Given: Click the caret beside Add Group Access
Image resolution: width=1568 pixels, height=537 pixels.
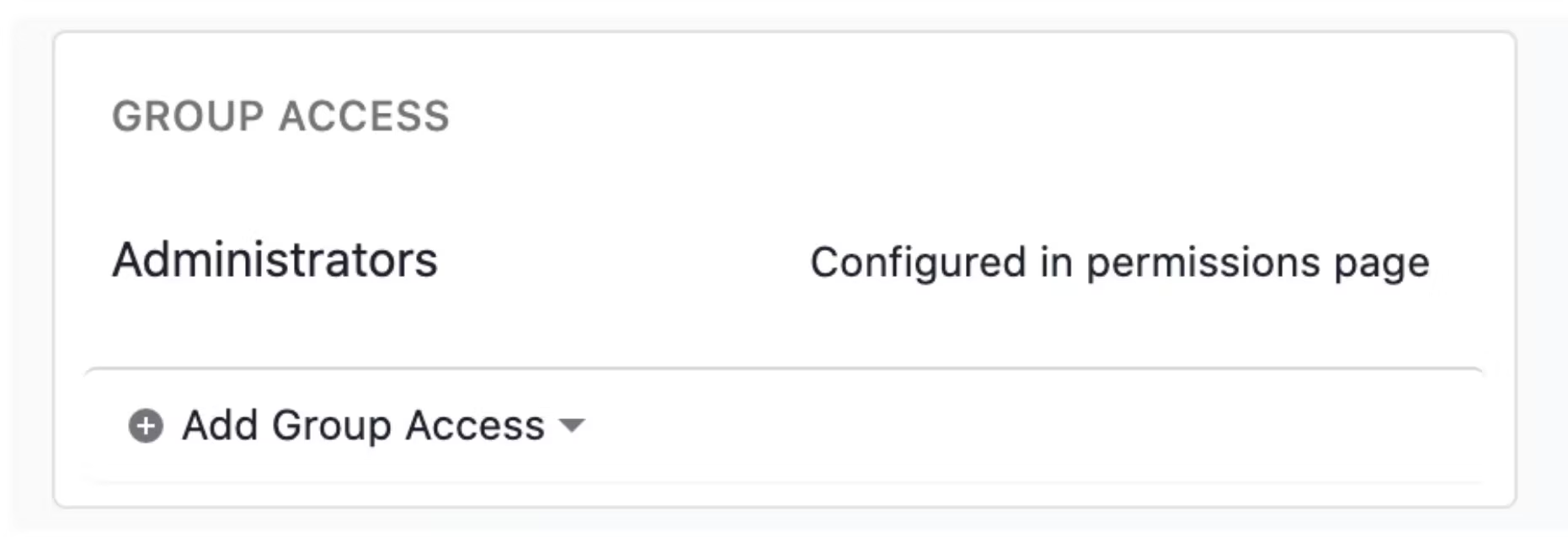Looking at the screenshot, I should (572, 426).
